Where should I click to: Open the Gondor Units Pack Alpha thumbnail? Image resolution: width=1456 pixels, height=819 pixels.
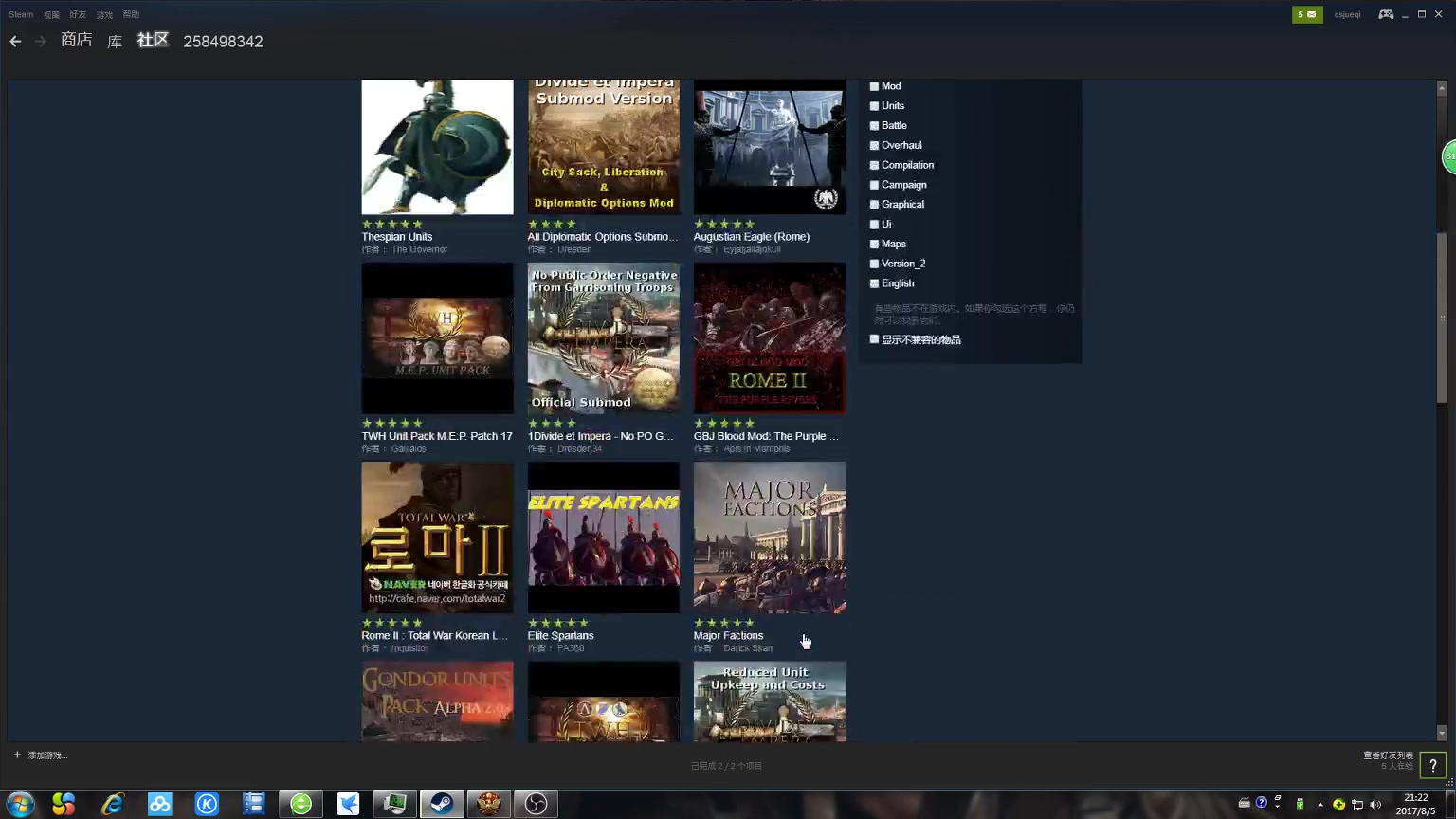[x=437, y=701]
